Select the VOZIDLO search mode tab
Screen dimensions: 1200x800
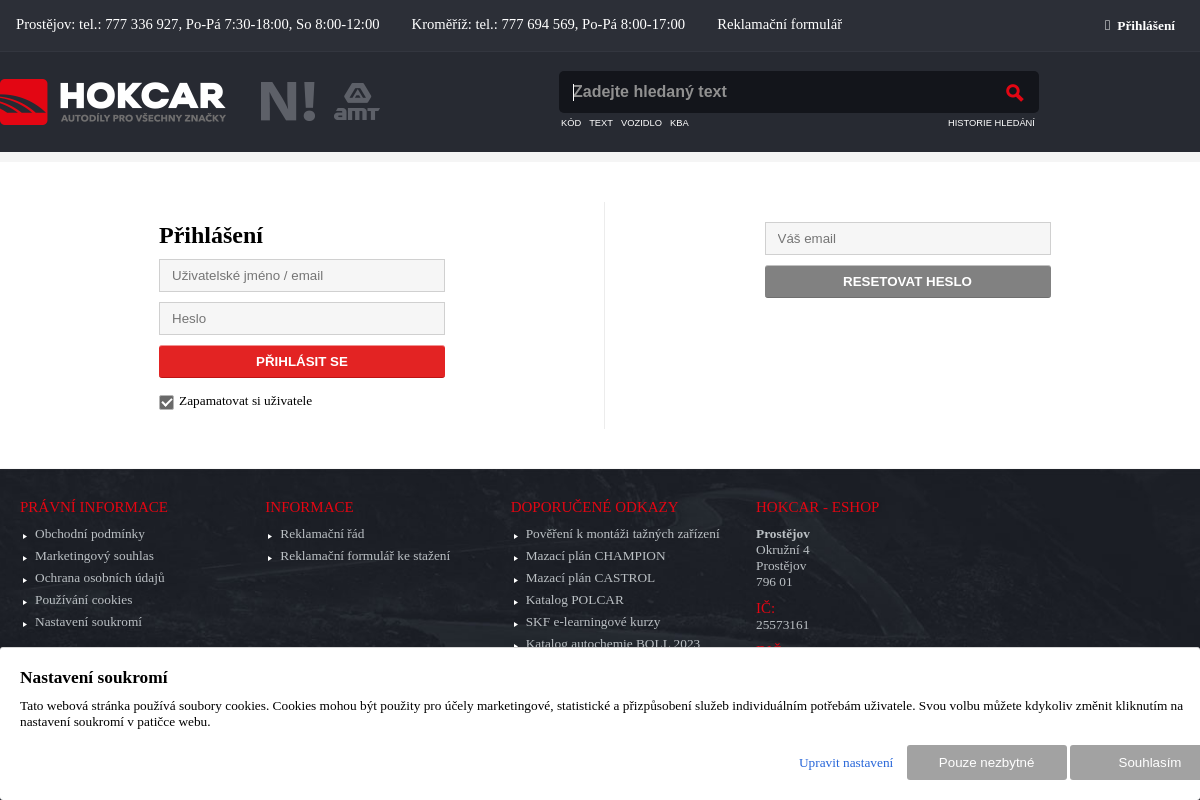click(641, 123)
